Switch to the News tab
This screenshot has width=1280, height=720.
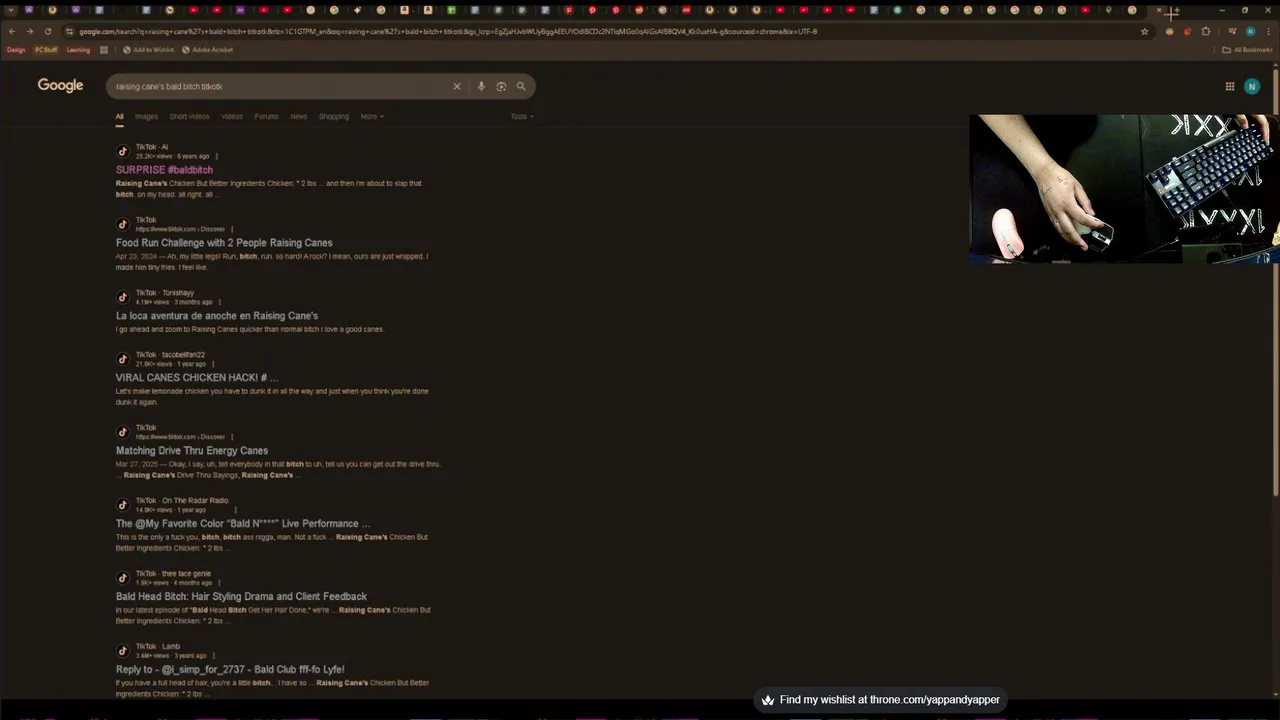tap(298, 116)
